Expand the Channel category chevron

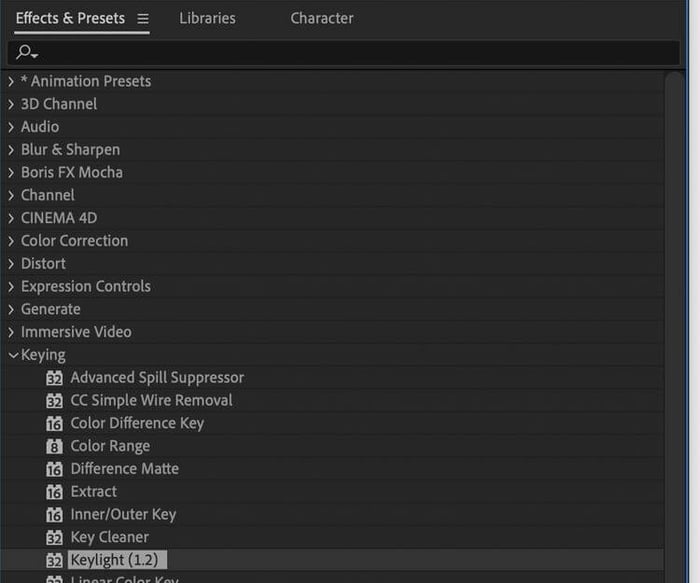tap(11, 196)
